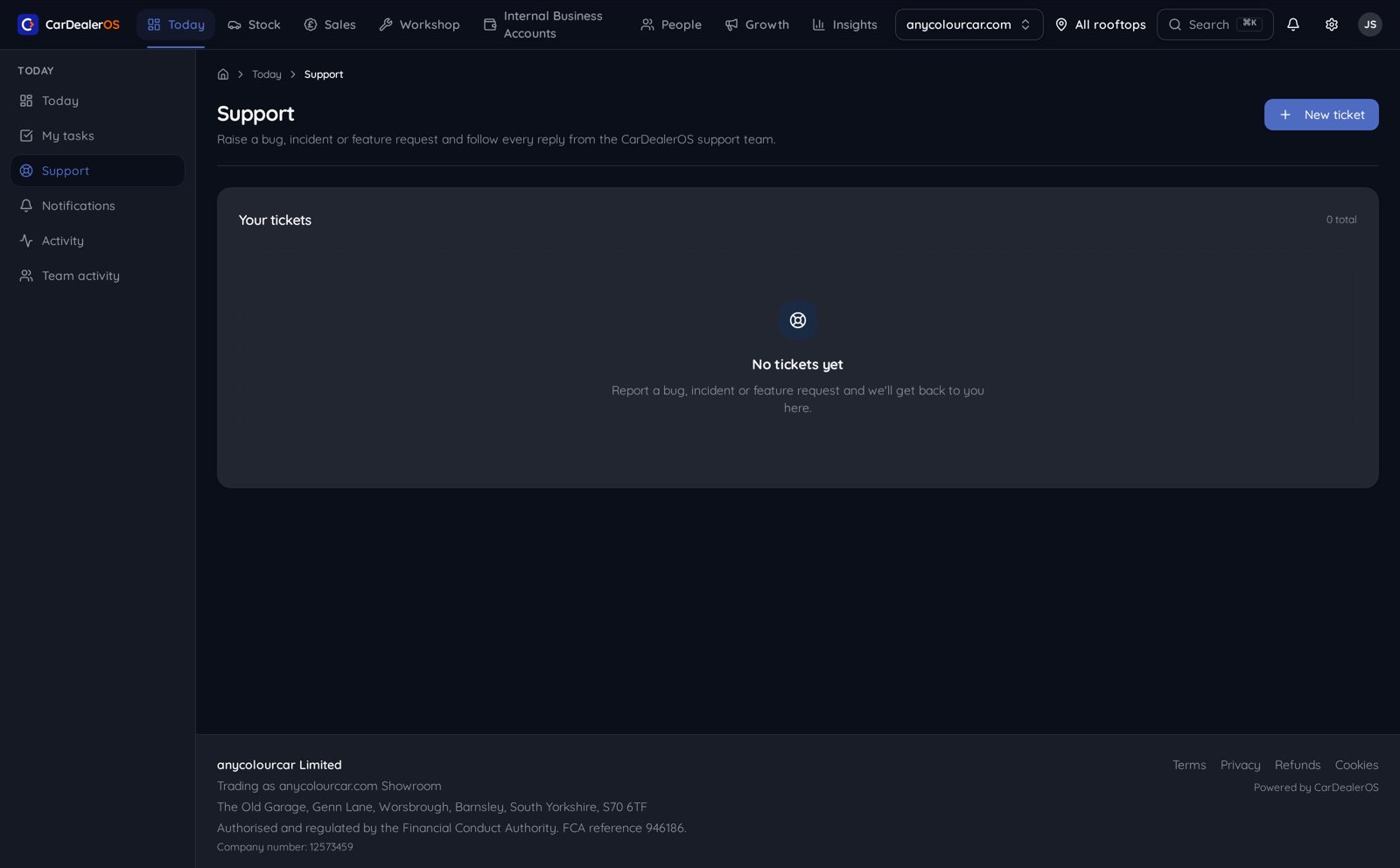Image resolution: width=1400 pixels, height=868 pixels.
Task: Click 'anycolourcar Limited' in the footer
Action: coord(279,765)
